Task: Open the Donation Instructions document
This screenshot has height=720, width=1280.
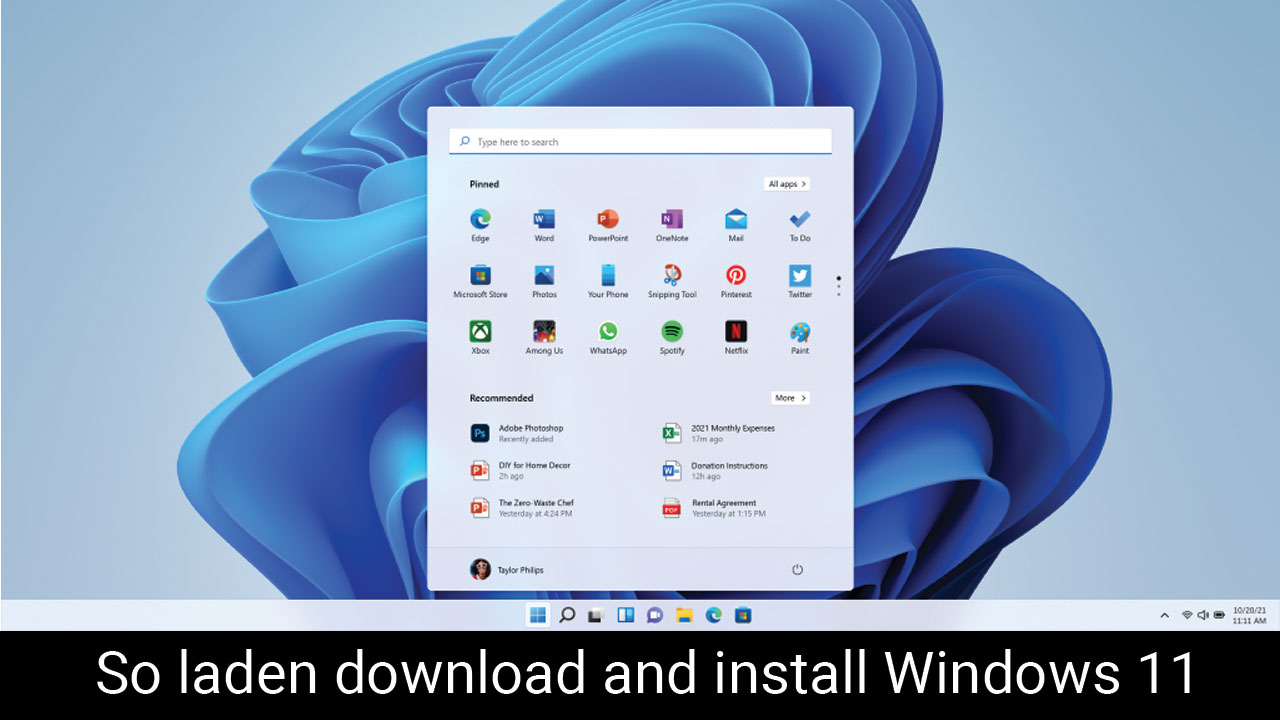Action: click(x=715, y=471)
